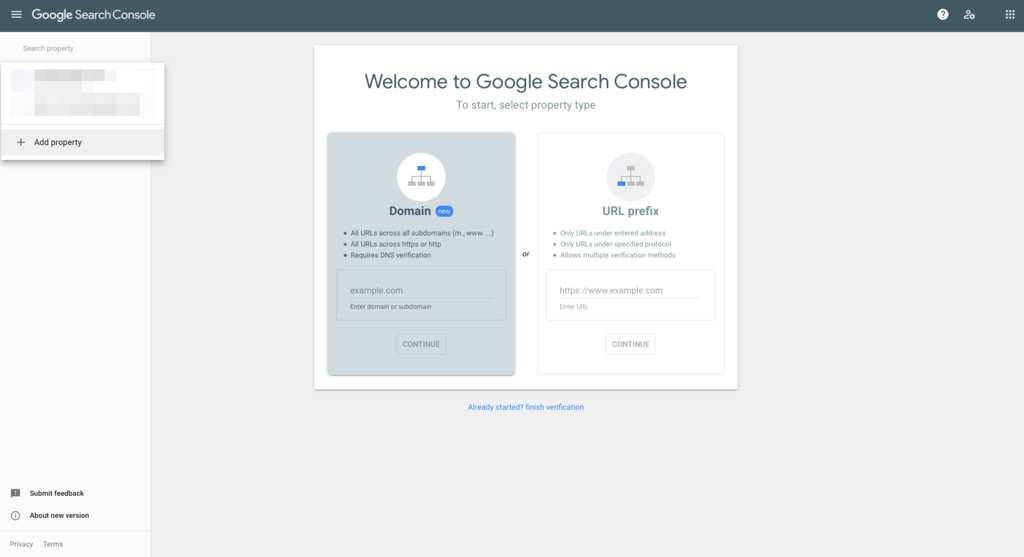Screen dimensions: 1024x557
Task: Click the Google Search Console logo
Action: (x=93, y=14)
